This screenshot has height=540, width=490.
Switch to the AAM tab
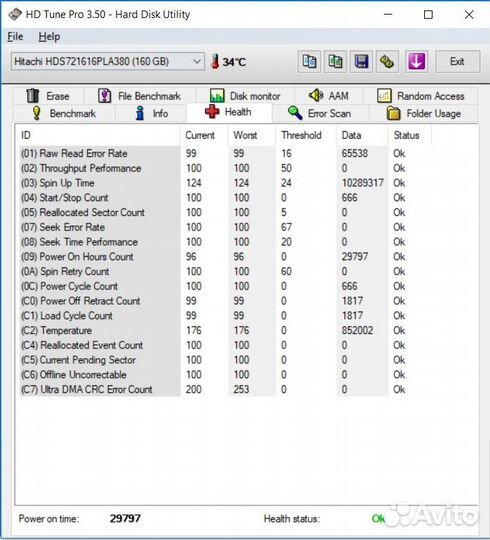tap(329, 96)
